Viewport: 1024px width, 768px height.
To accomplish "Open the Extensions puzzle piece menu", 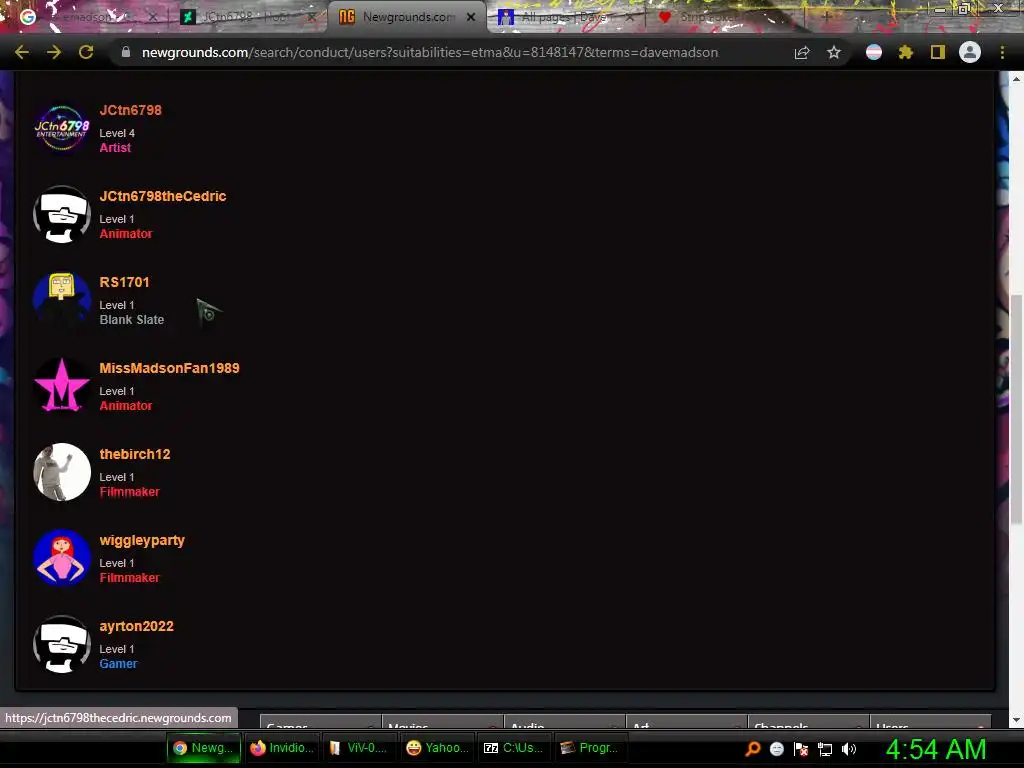I will point(906,52).
